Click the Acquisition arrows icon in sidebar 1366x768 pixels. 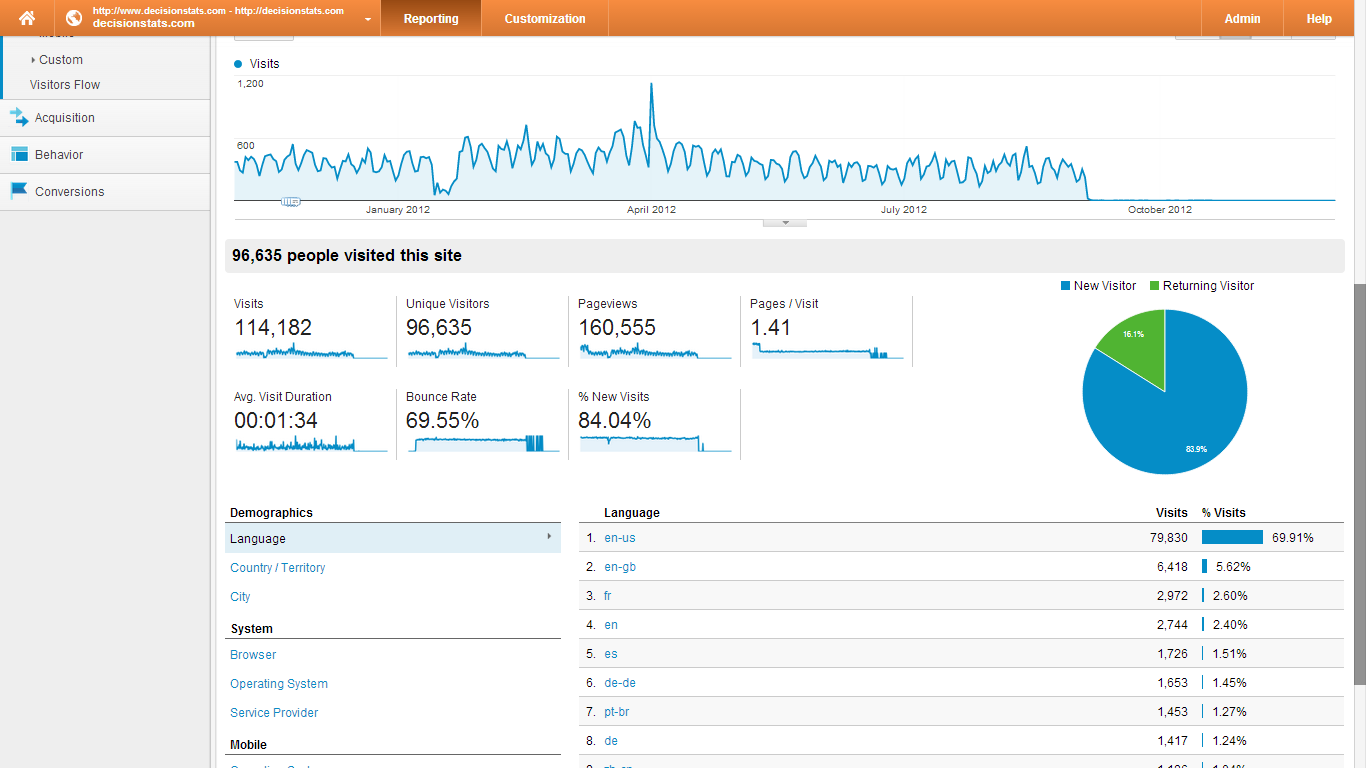(x=19, y=118)
